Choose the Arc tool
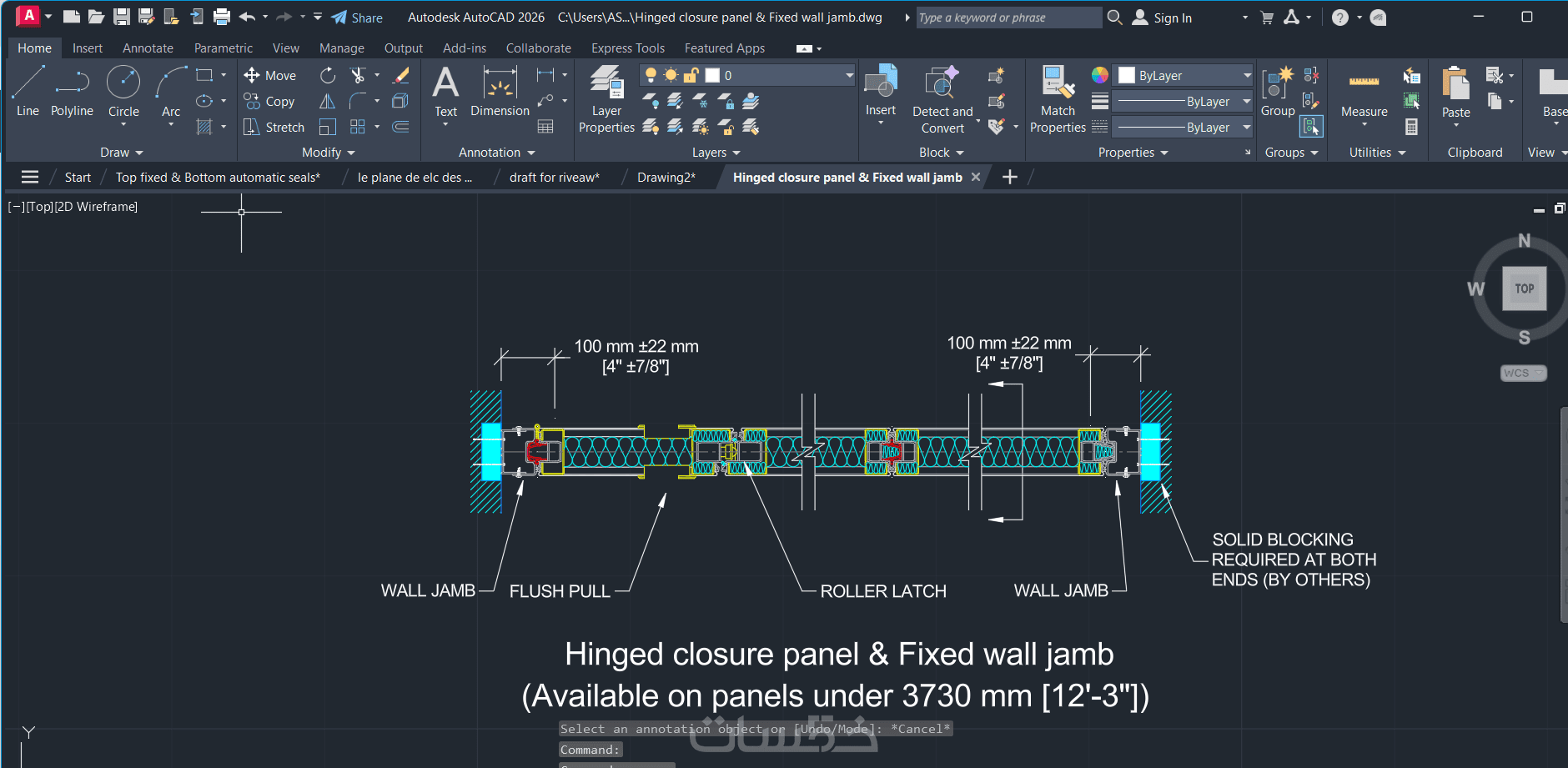Image resolution: width=1568 pixels, height=768 pixels. [171, 92]
